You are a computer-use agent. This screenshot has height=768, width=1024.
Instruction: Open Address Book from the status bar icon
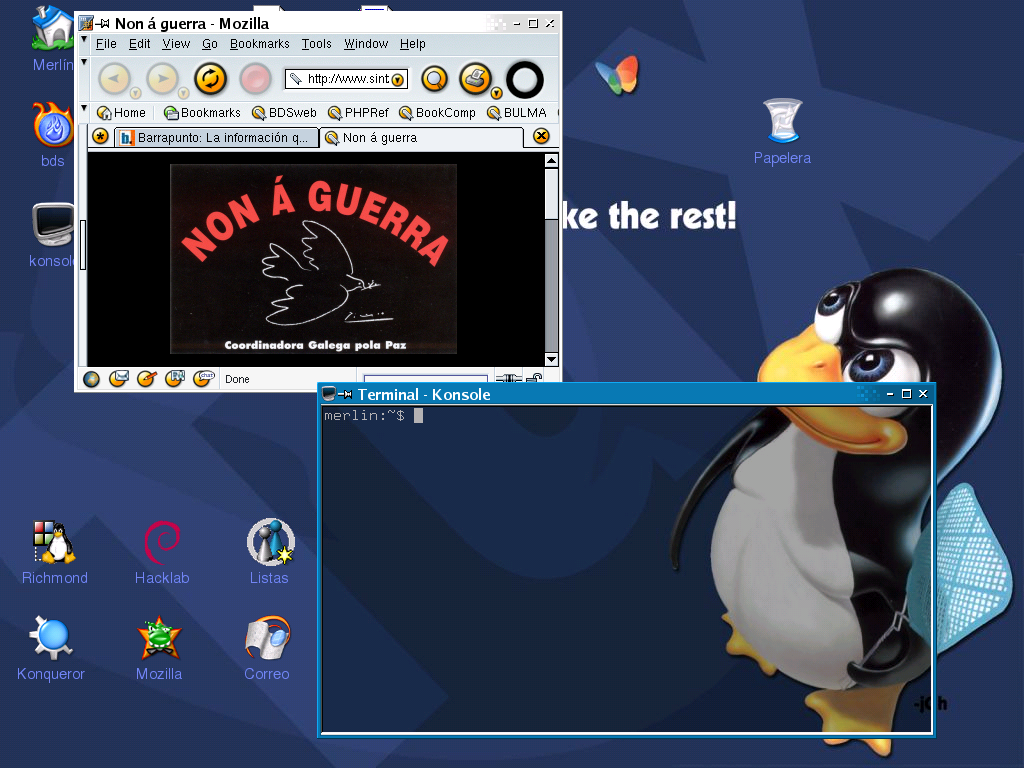[175, 378]
